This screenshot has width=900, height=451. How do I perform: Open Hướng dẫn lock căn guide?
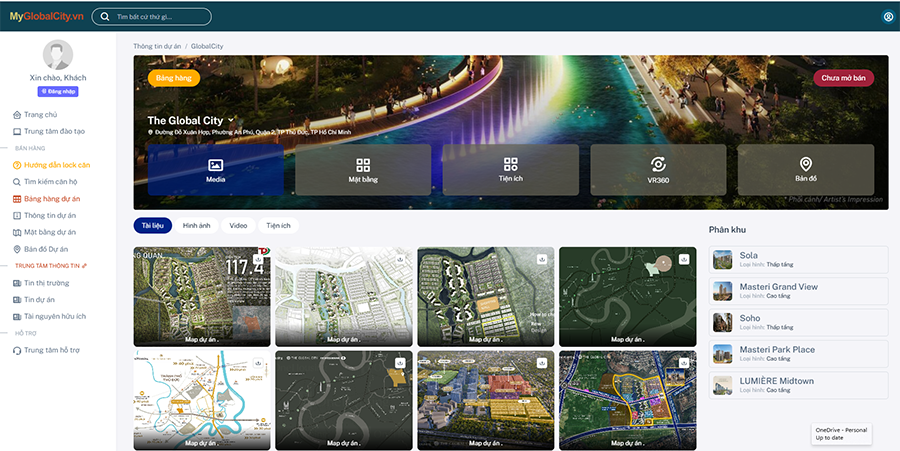point(56,164)
